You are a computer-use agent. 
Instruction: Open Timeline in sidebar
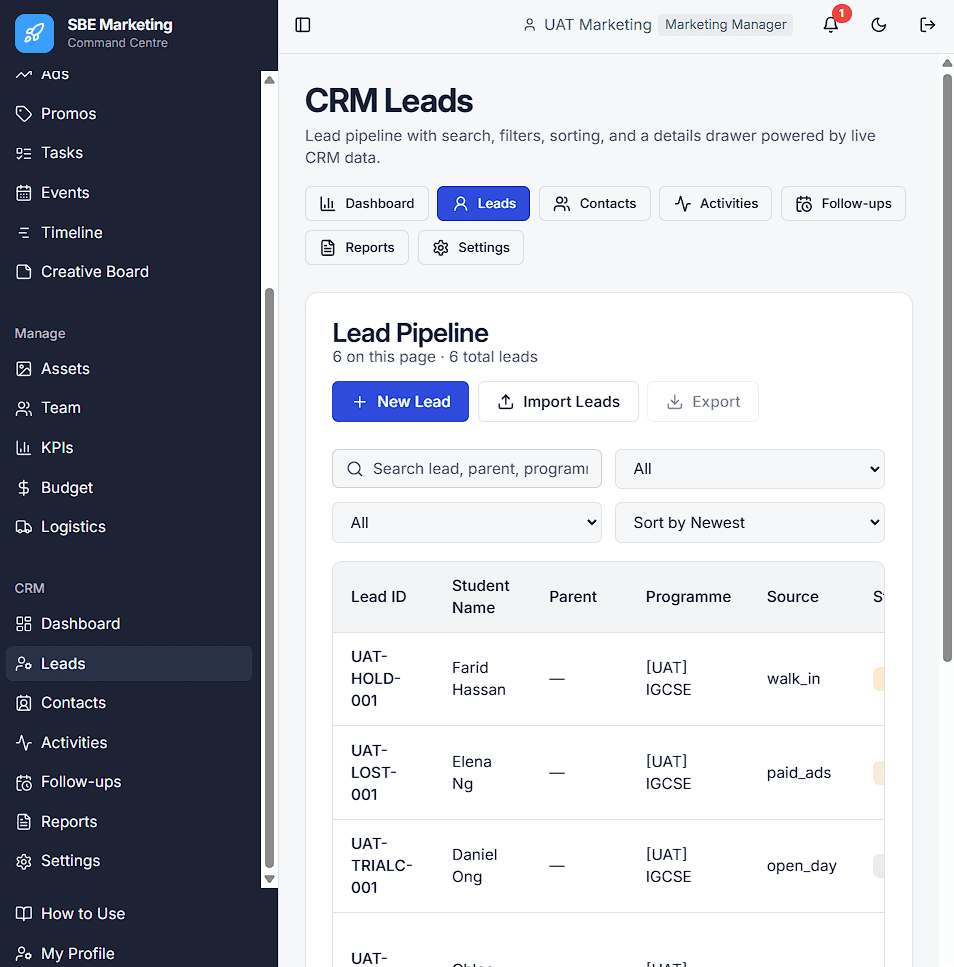click(128, 232)
